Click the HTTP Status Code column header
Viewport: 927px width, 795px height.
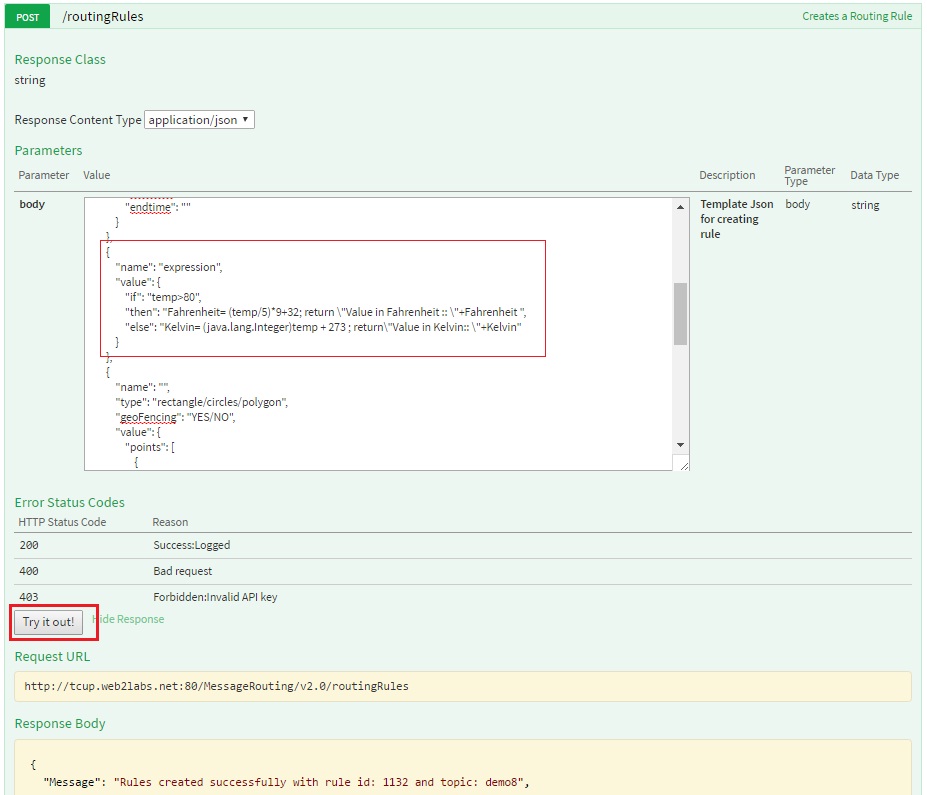pyautogui.click(x=62, y=522)
